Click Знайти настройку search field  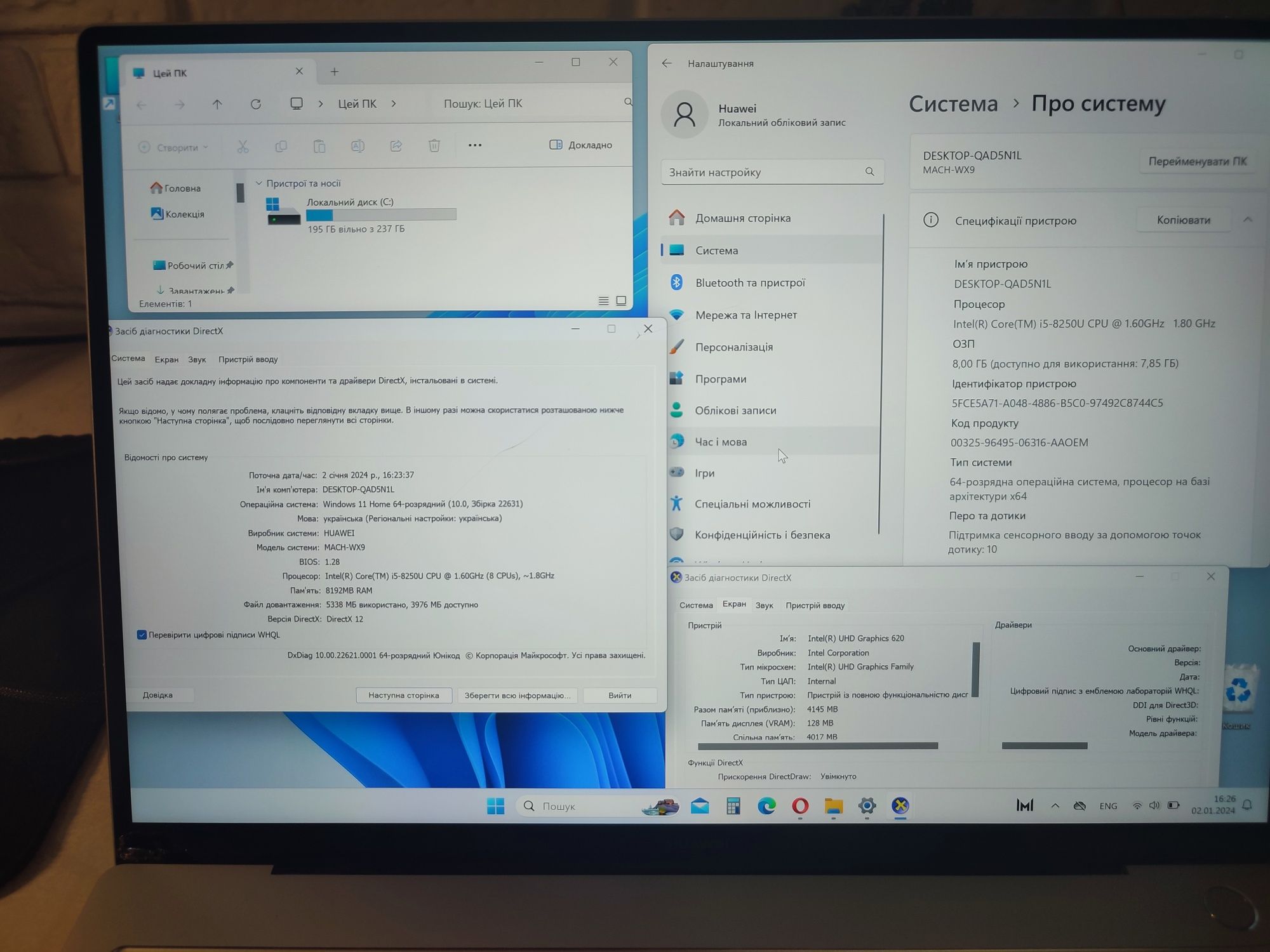[x=772, y=172]
